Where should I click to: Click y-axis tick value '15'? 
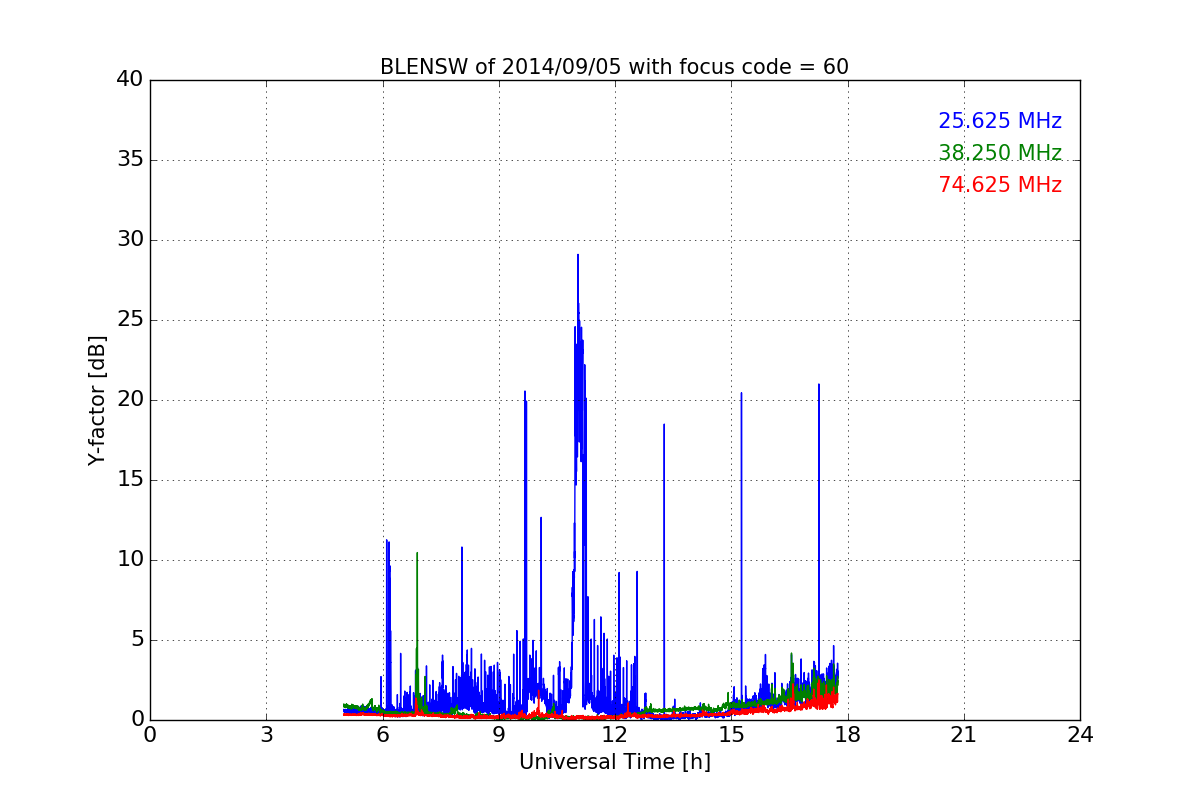tap(130, 480)
